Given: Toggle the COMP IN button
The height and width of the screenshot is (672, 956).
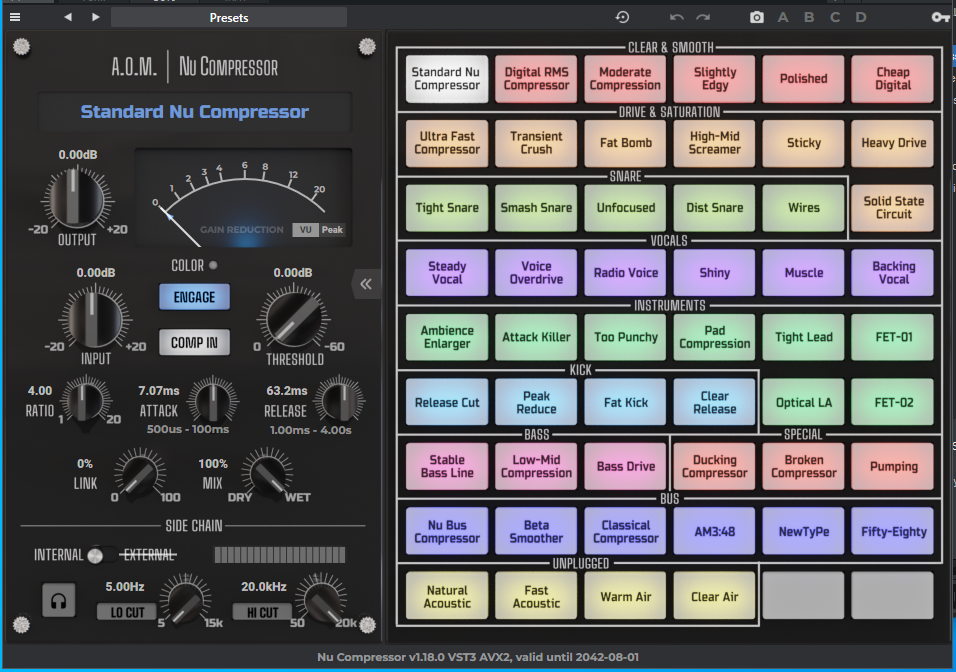Looking at the screenshot, I should tap(194, 343).
